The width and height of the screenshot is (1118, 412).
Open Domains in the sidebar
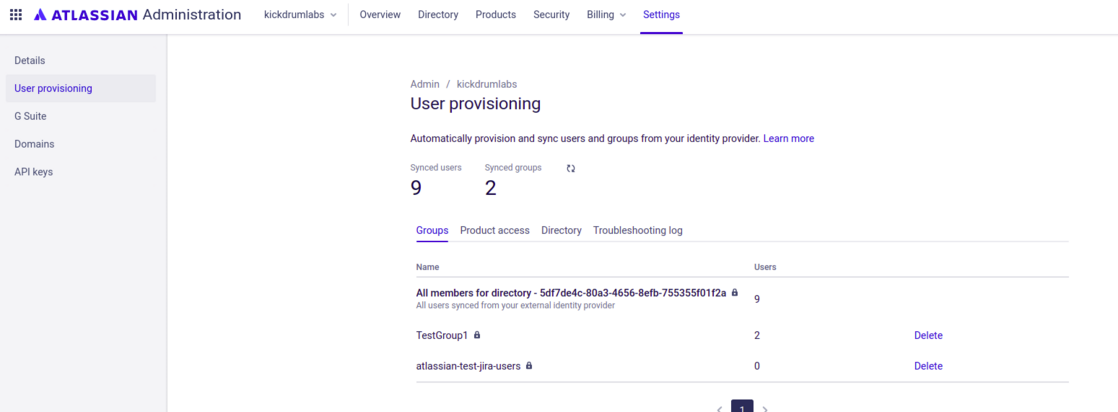tap(81, 144)
